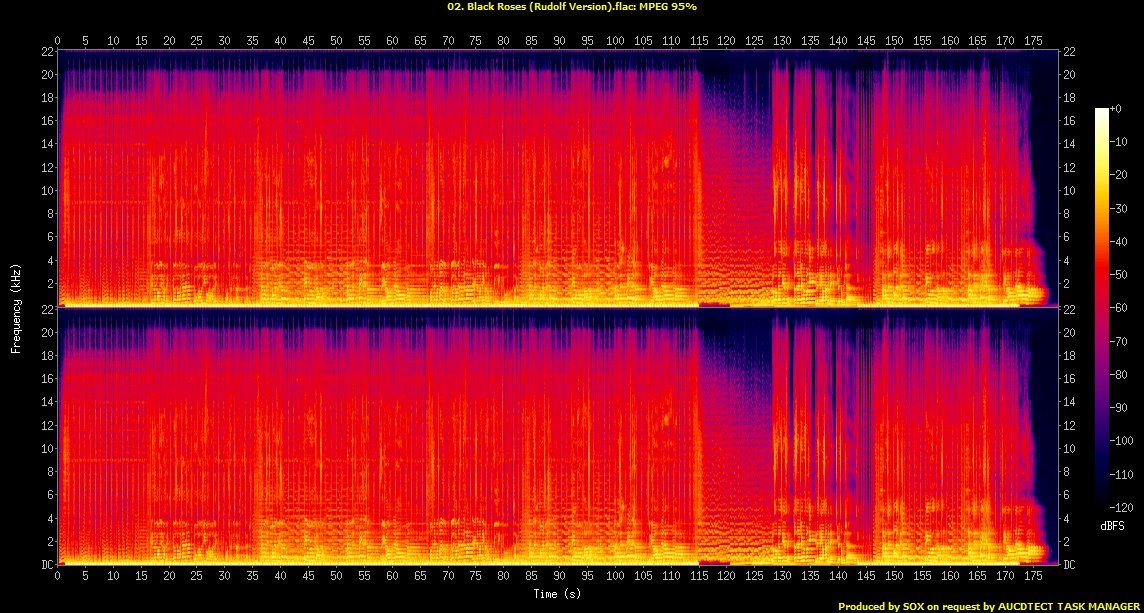The width and height of the screenshot is (1144, 613).
Task: Click the "-100" color scale label
Action: (1119, 441)
